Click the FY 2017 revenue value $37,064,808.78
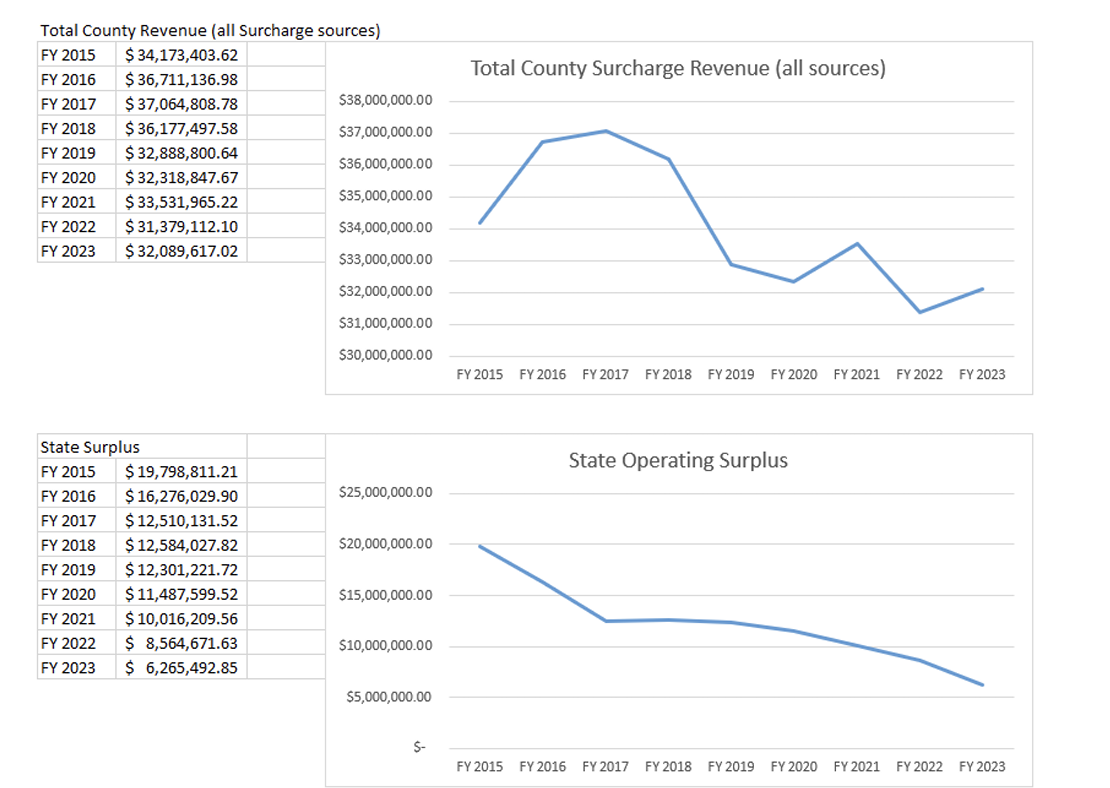 (x=181, y=104)
